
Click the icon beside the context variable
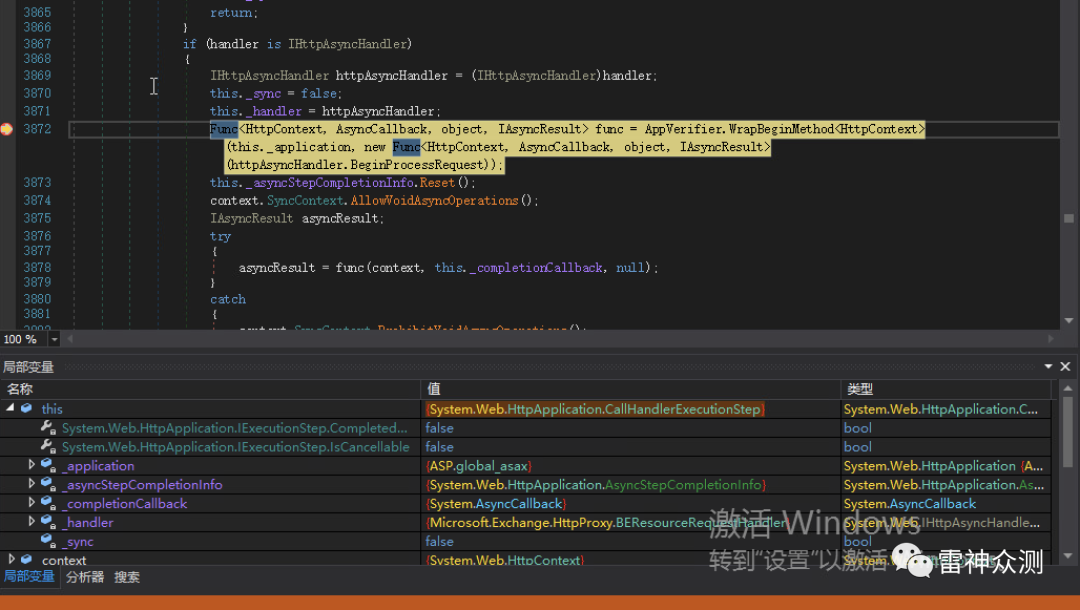(x=27, y=560)
